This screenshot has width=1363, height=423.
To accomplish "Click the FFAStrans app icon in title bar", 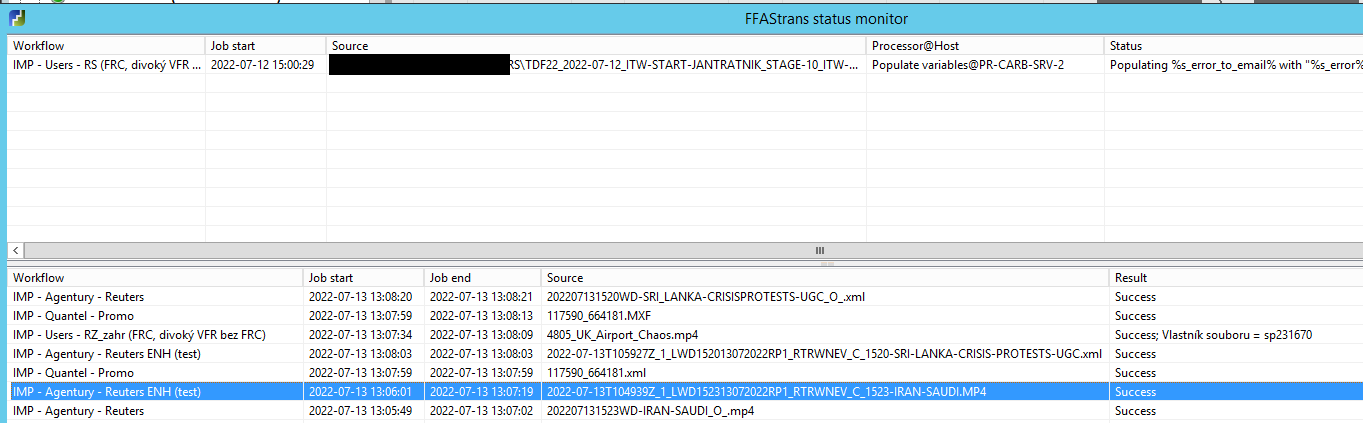I will coord(17,18).
